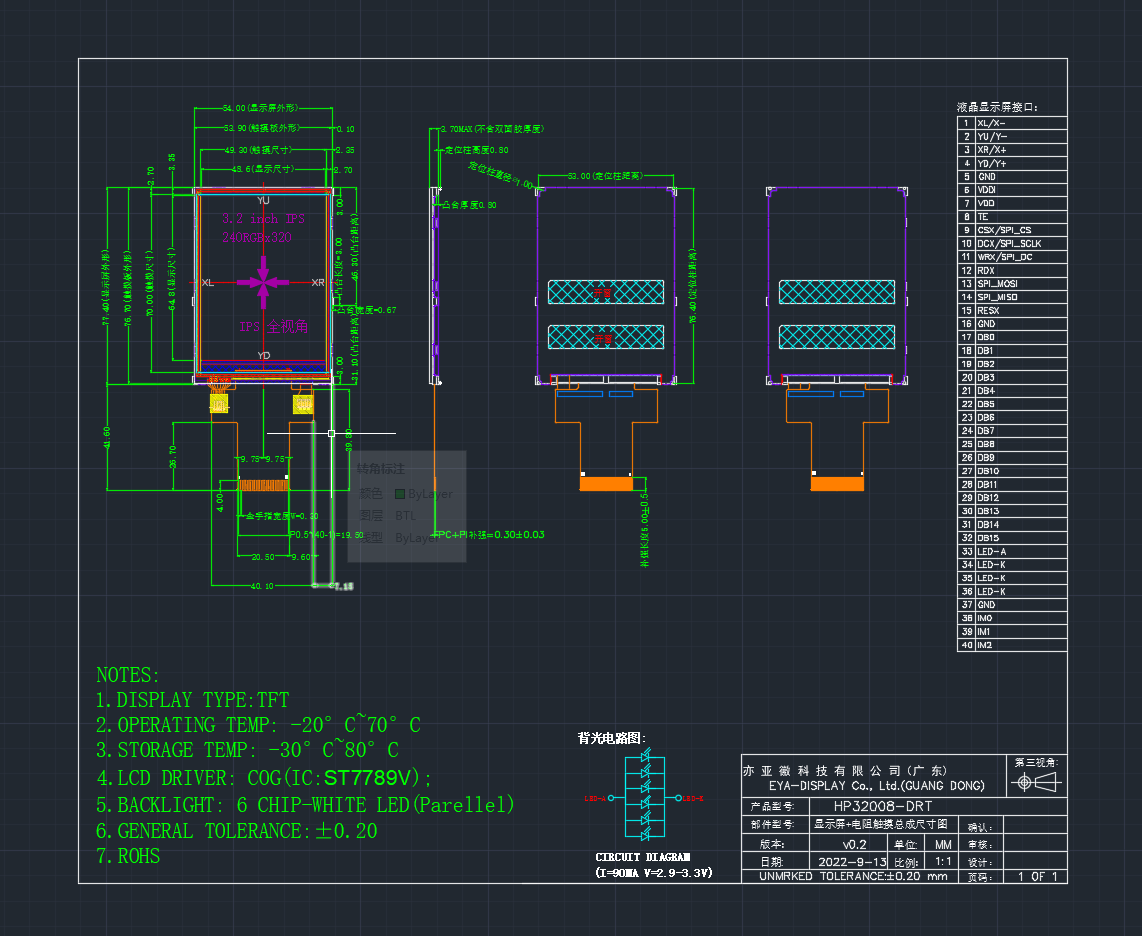The image size is (1142, 936).
Task: Select pin 6 row VDDI
Action: [1012, 190]
